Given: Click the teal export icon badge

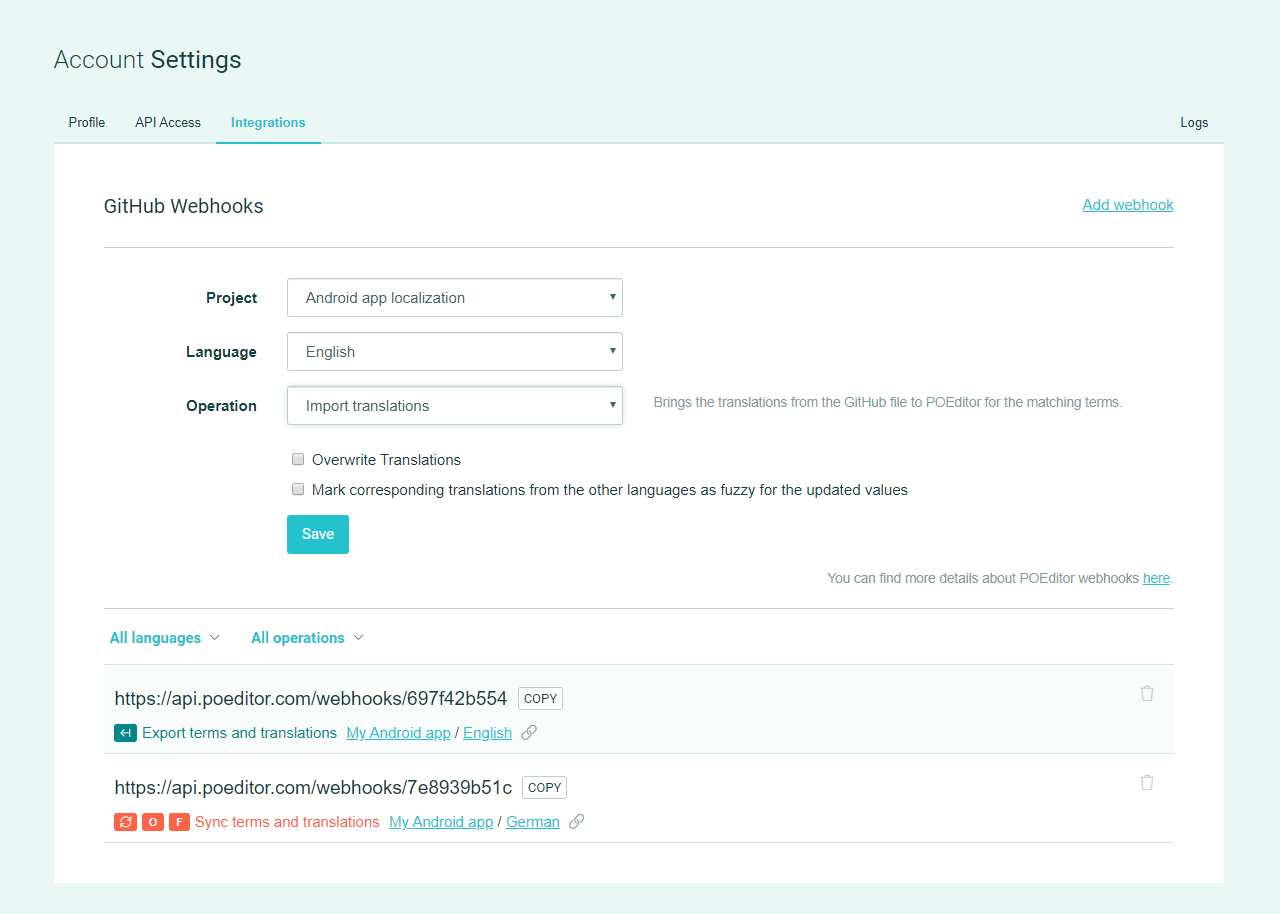Looking at the screenshot, I should tap(125, 733).
